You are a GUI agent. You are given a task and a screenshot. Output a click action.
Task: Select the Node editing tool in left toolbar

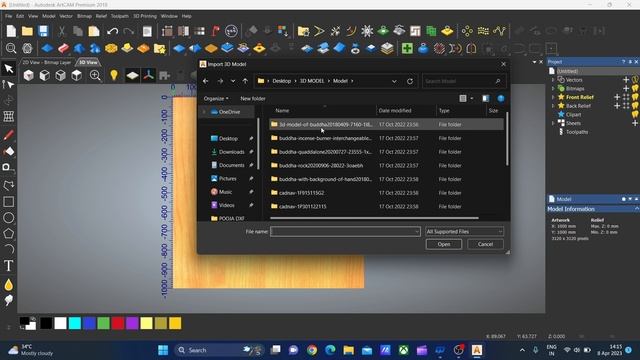[9, 84]
